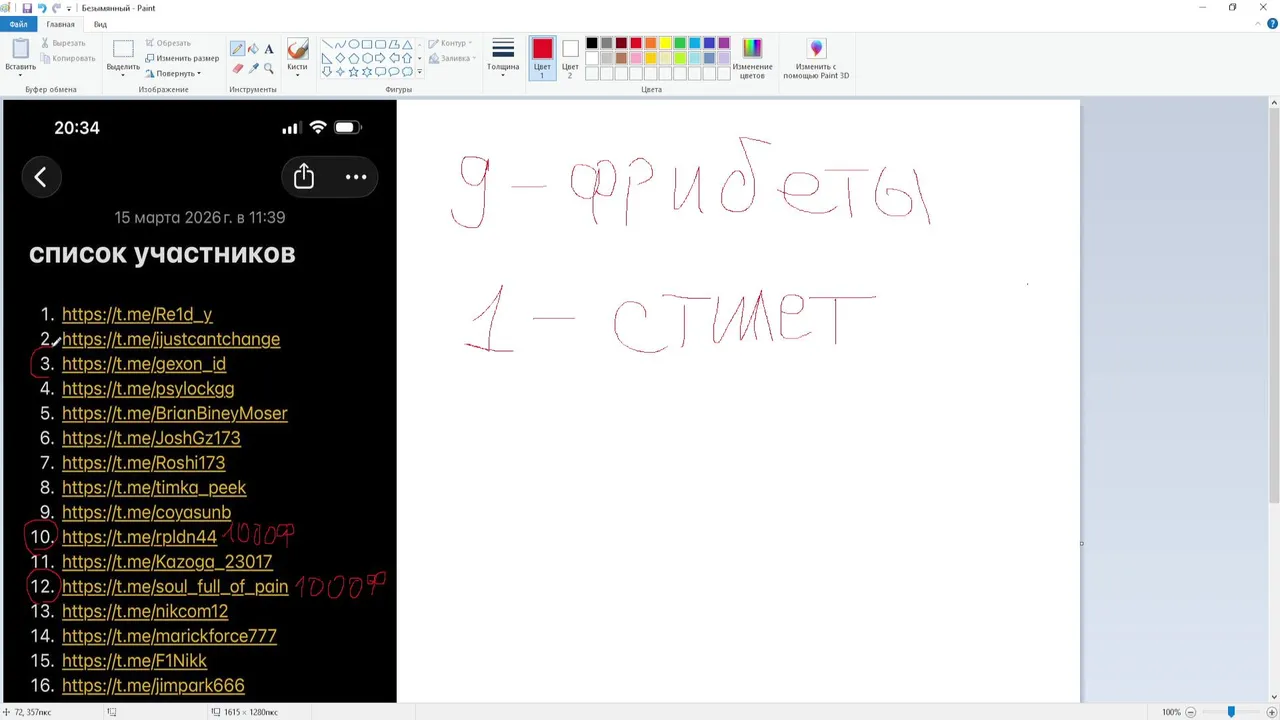Pick the black color swatch

[592, 43]
